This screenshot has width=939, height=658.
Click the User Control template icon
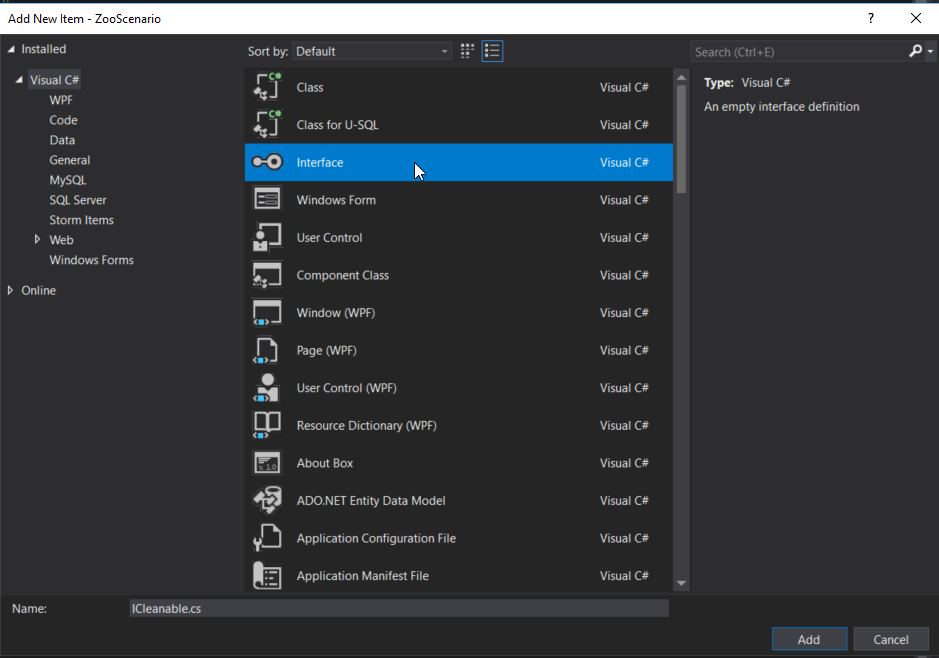(267, 238)
